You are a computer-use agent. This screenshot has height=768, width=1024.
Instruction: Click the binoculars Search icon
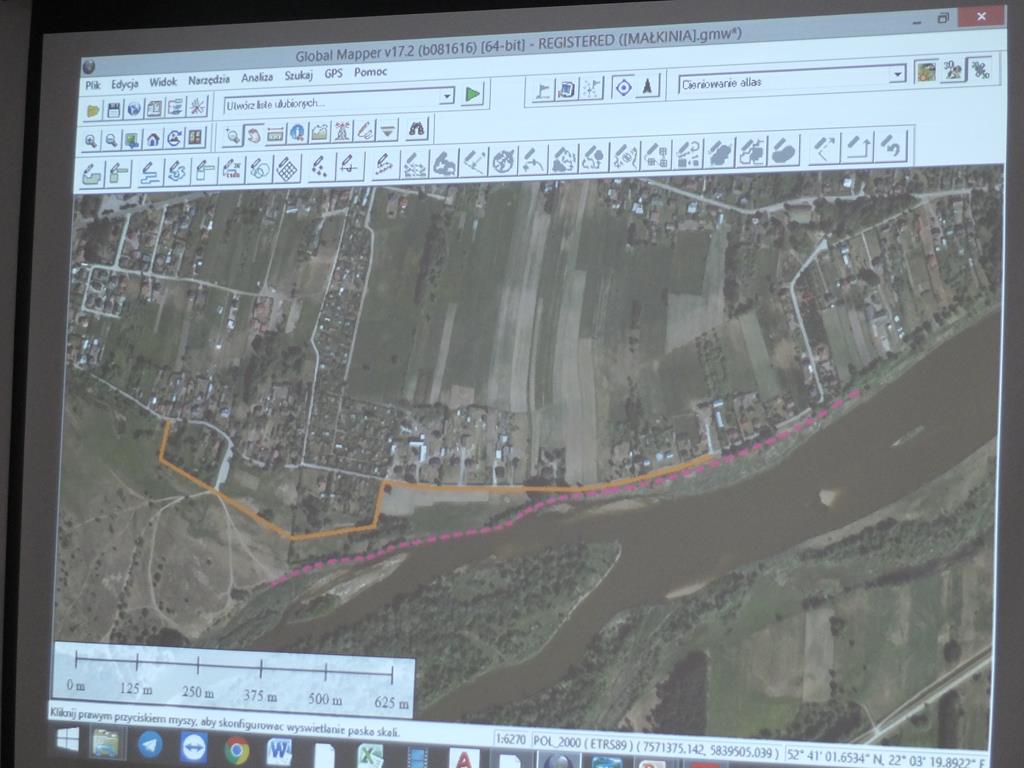pos(416,129)
